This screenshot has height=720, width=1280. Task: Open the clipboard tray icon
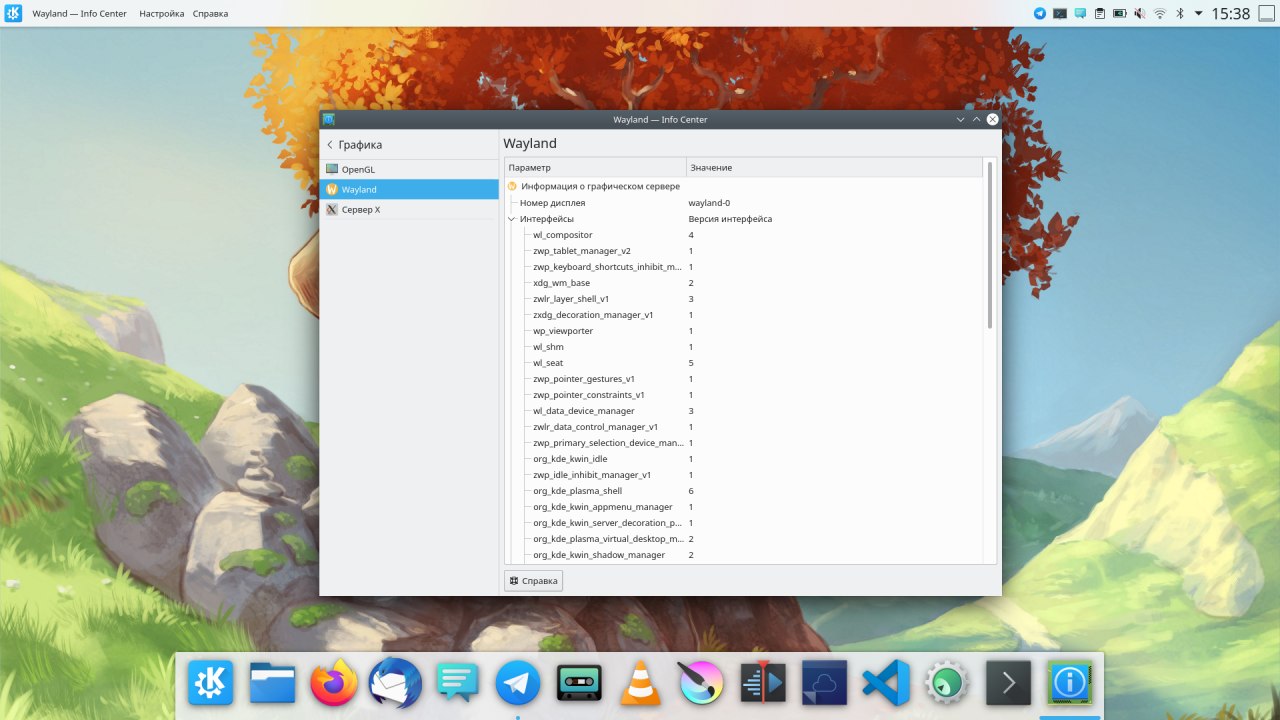pos(1100,13)
